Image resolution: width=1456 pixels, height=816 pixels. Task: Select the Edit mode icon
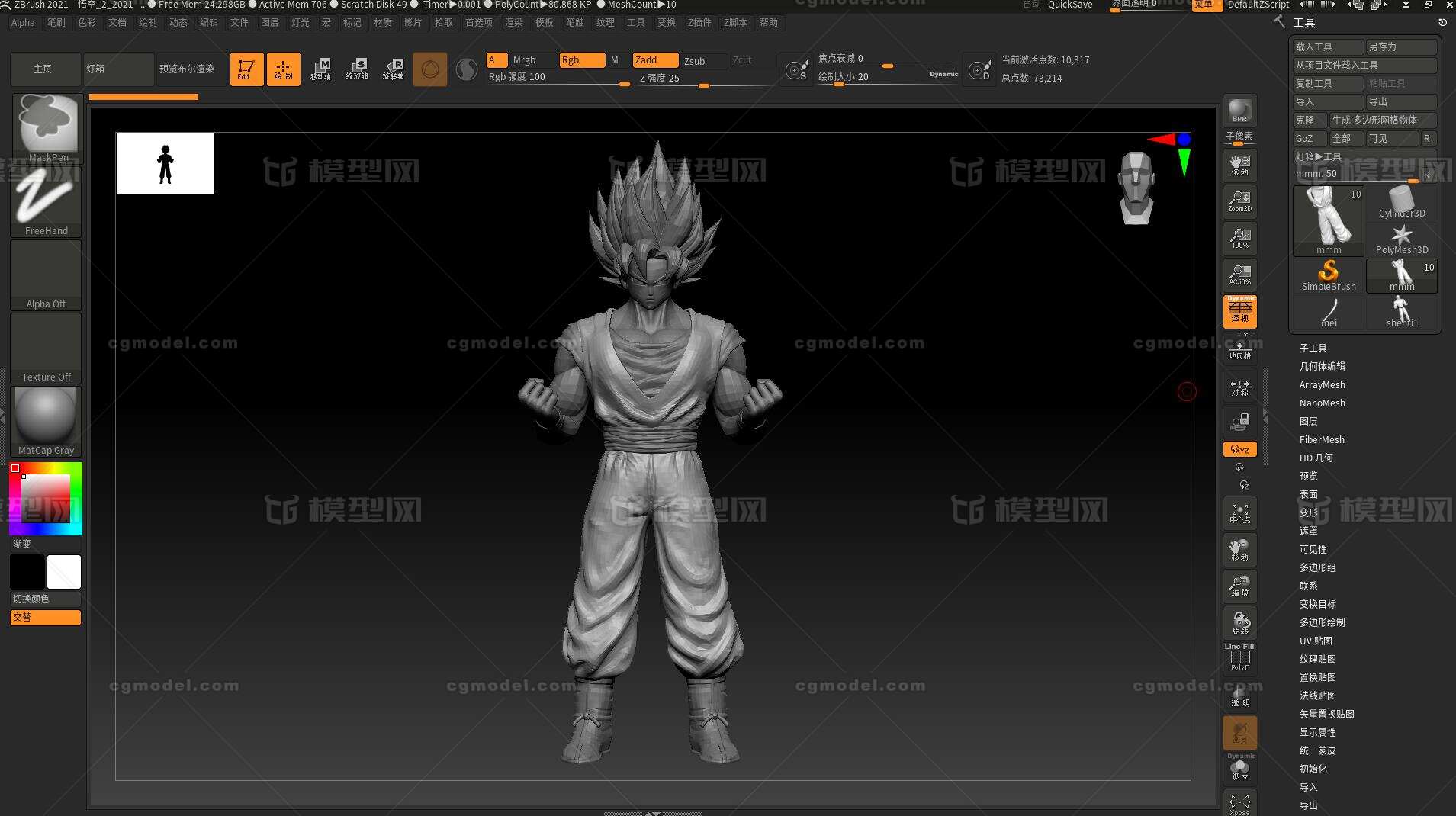click(x=246, y=69)
